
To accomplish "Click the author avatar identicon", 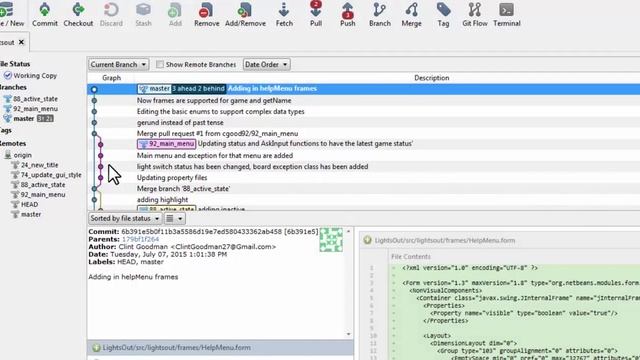I will click(x=331, y=240).
